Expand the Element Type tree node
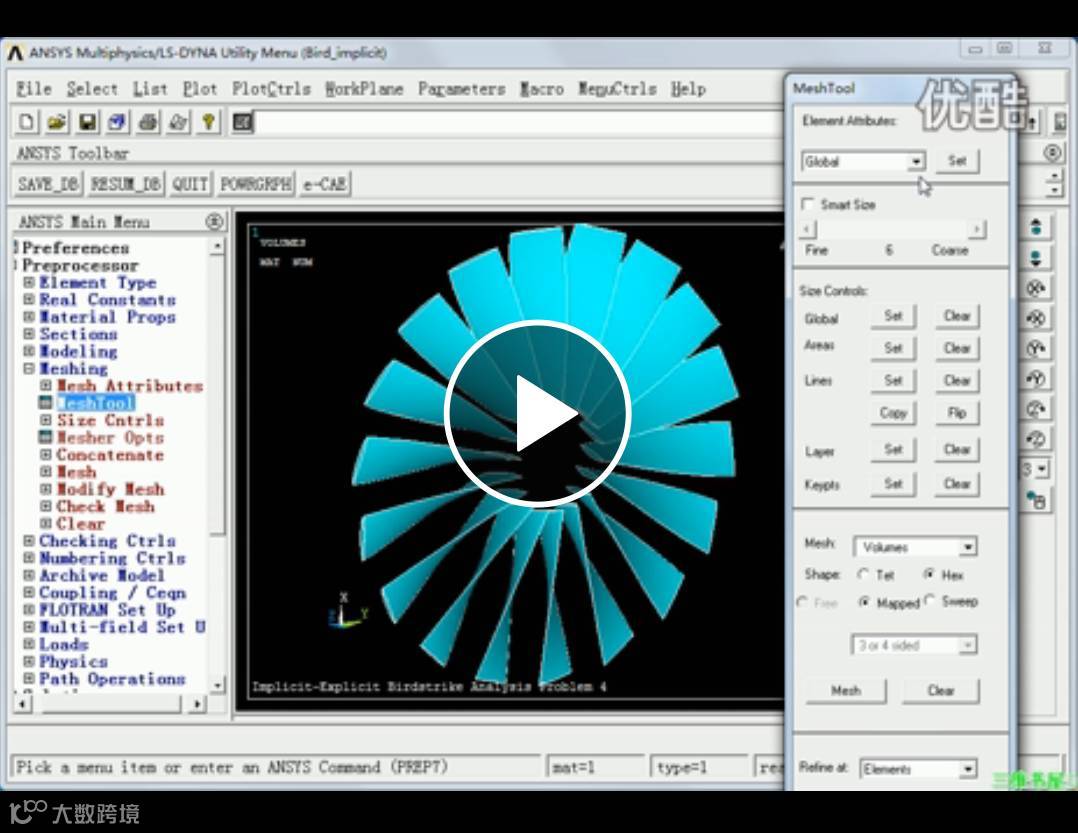The image size is (1078, 833). point(29,282)
